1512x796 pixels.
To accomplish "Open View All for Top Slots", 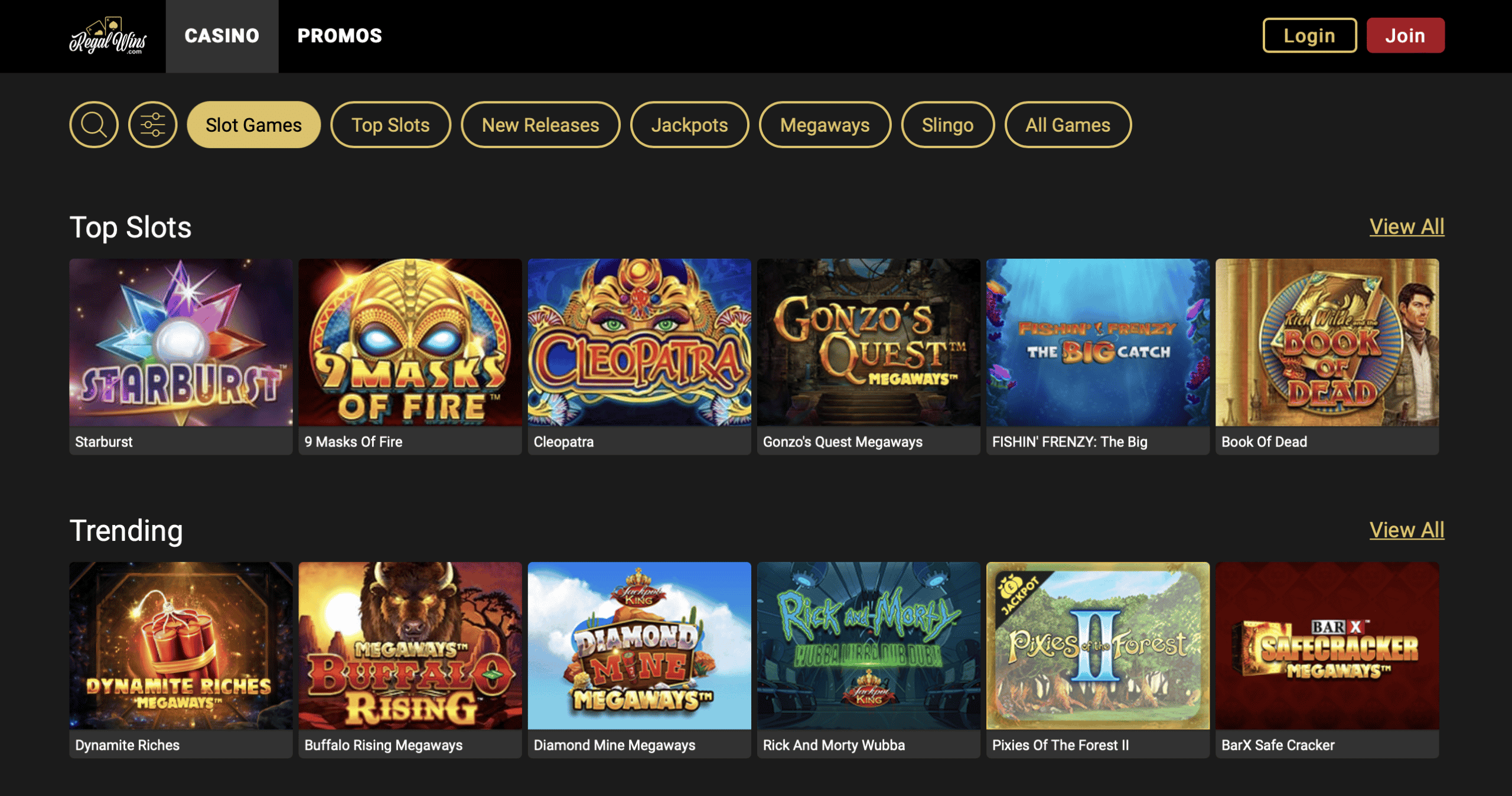I will pos(1407,227).
